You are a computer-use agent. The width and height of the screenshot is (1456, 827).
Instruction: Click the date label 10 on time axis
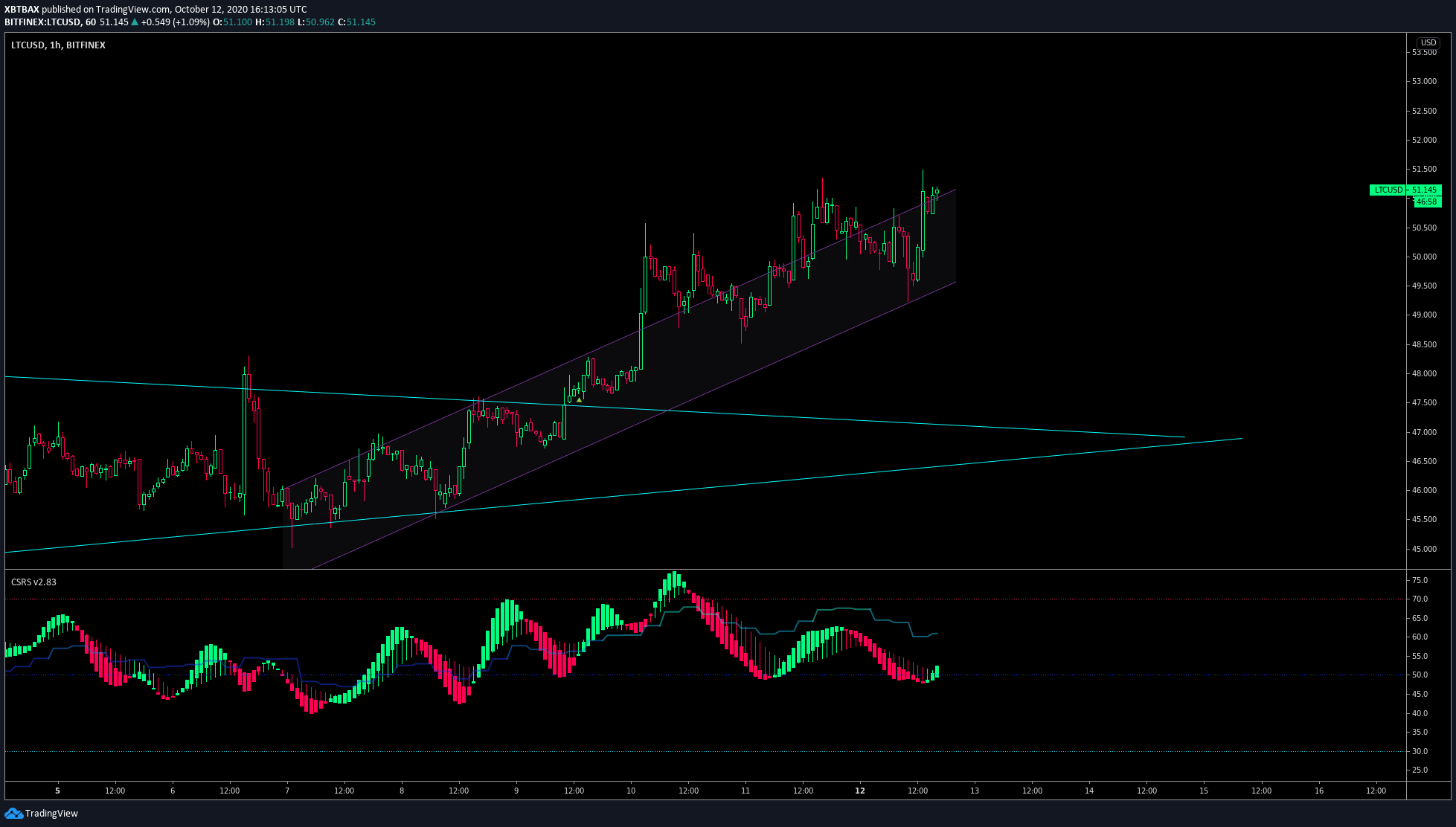click(x=631, y=791)
